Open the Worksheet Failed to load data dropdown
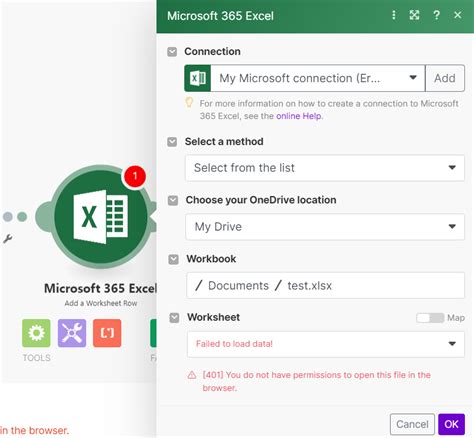474x438 pixels. [326, 344]
